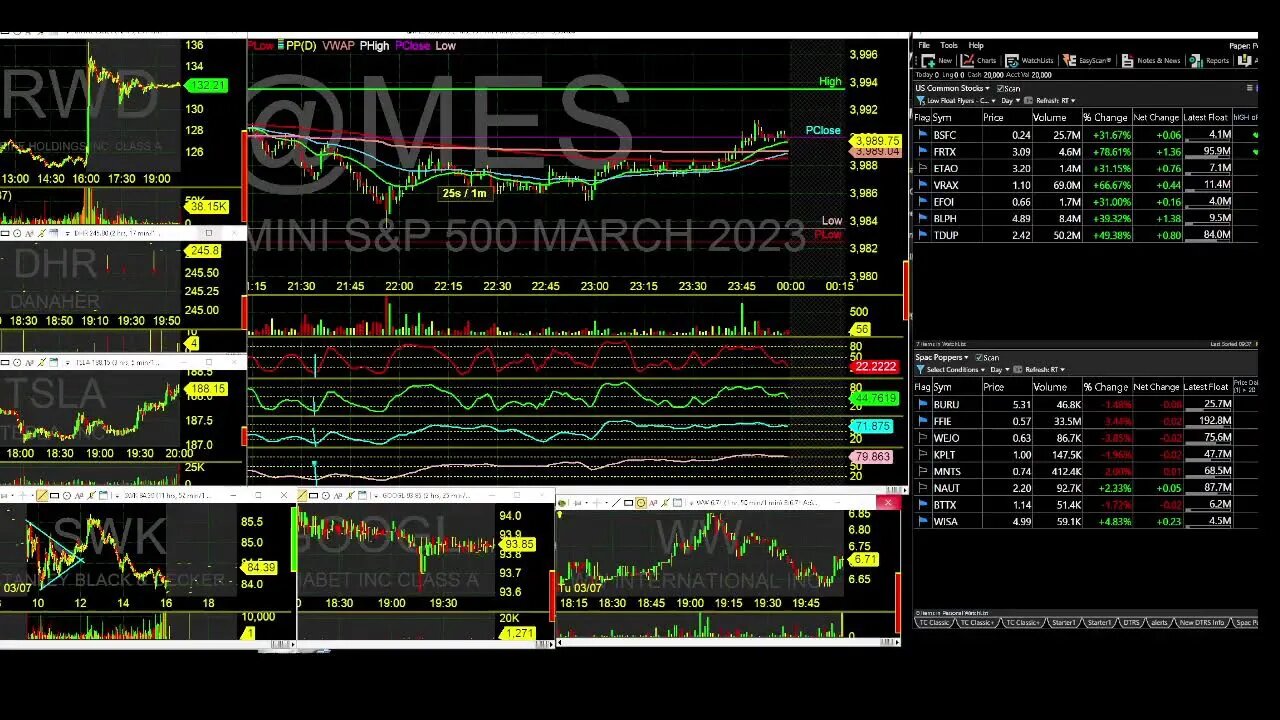Image resolution: width=1280 pixels, height=720 pixels.
Task: Click the alerts icon after Reports
Action: (x=1242, y=61)
